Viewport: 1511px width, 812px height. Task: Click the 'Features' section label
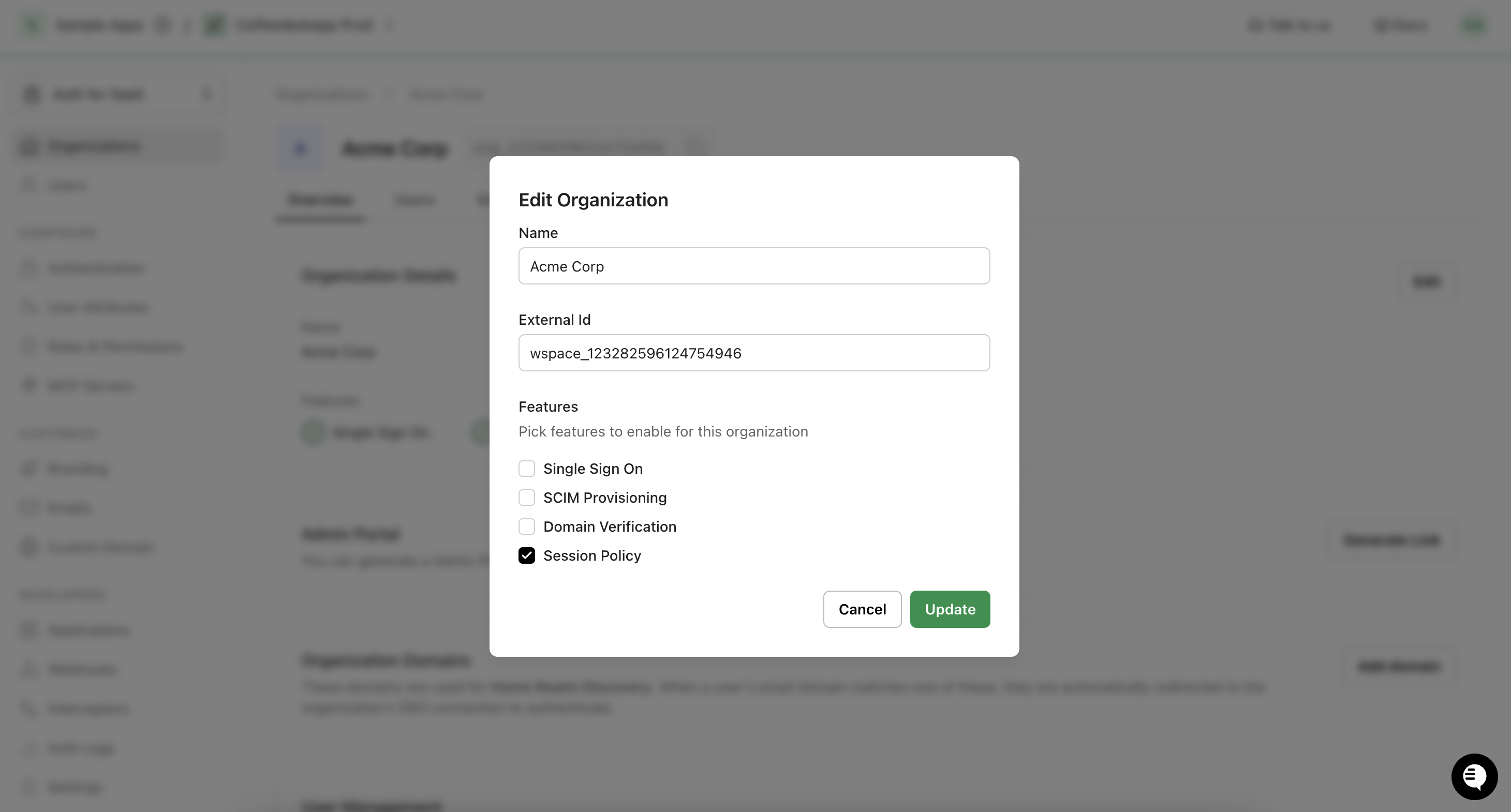click(548, 407)
